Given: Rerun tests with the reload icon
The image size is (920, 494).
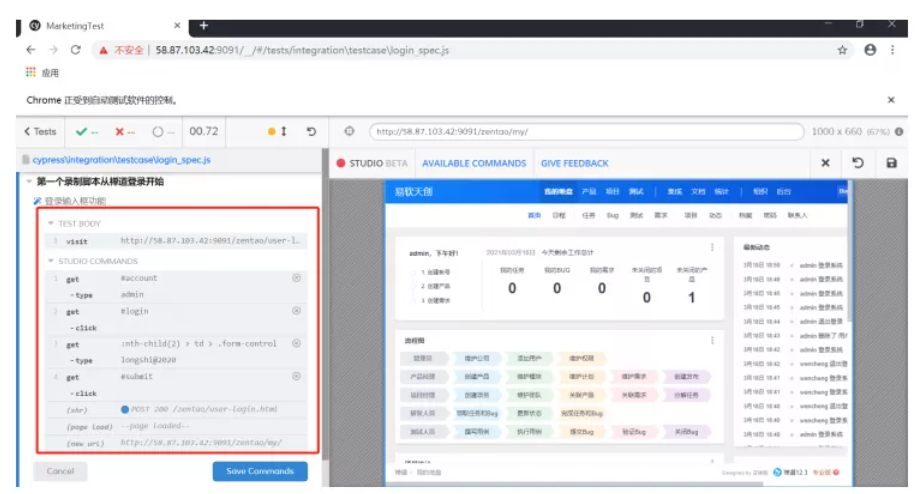Looking at the screenshot, I should point(311,131).
